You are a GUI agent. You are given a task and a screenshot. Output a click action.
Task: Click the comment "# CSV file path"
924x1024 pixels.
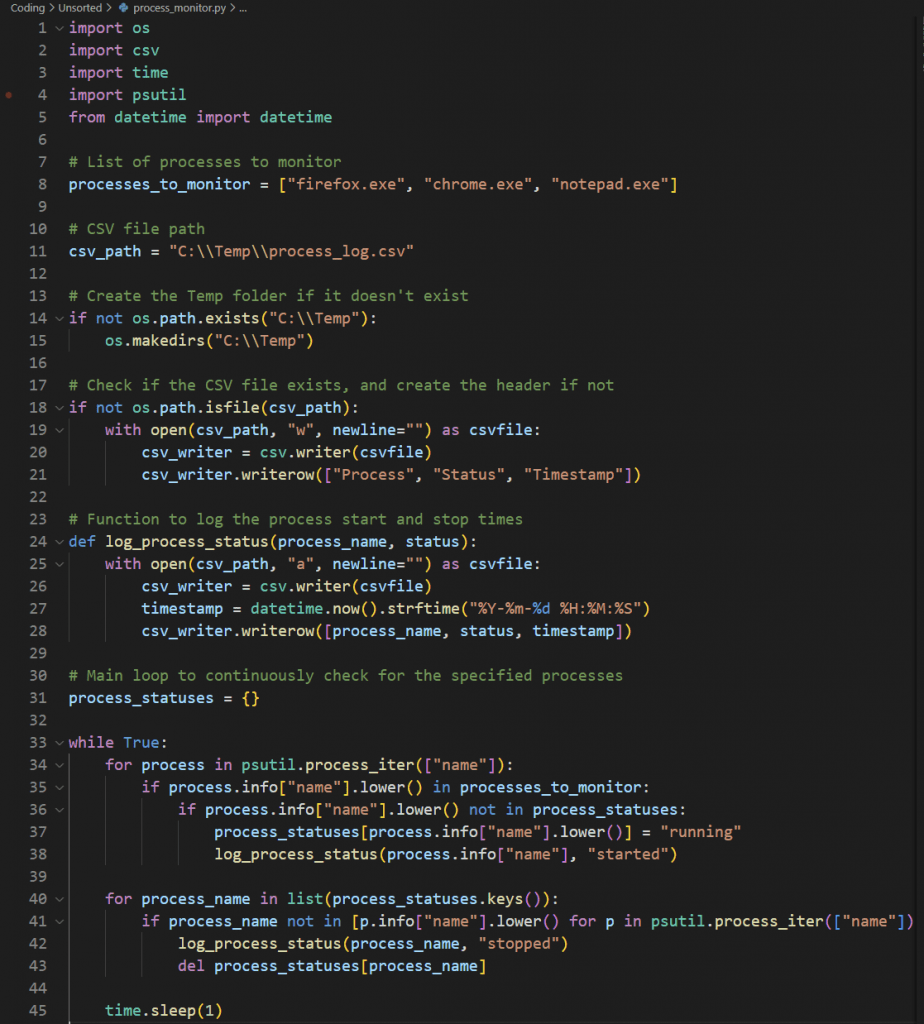click(136, 229)
